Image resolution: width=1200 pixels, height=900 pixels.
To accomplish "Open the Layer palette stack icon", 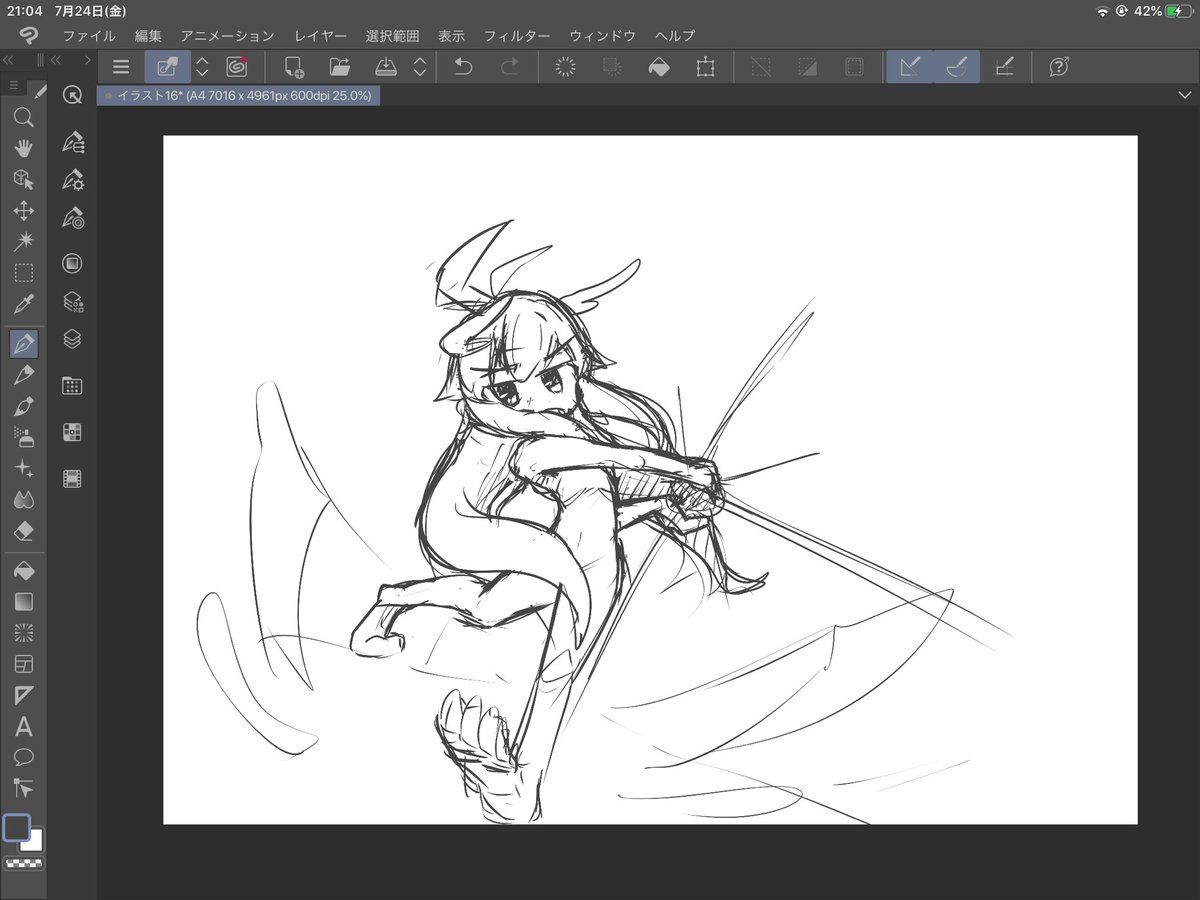I will pyautogui.click(x=72, y=340).
